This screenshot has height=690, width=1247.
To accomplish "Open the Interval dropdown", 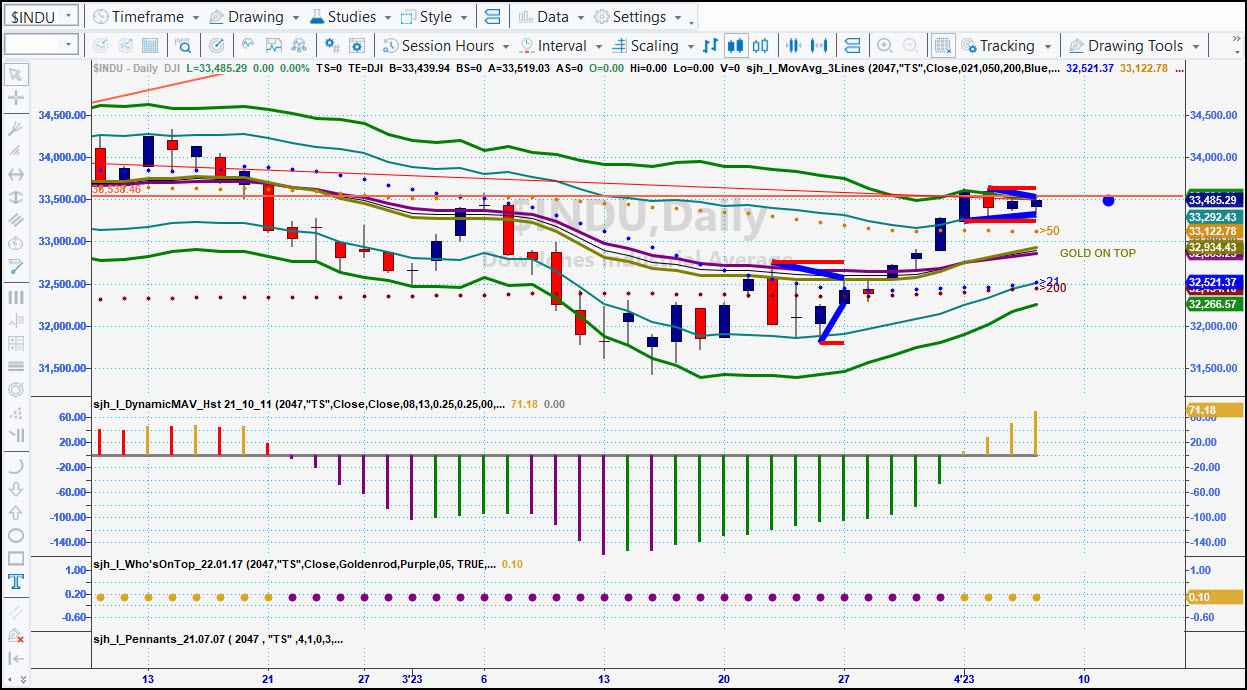I will (x=561, y=46).
